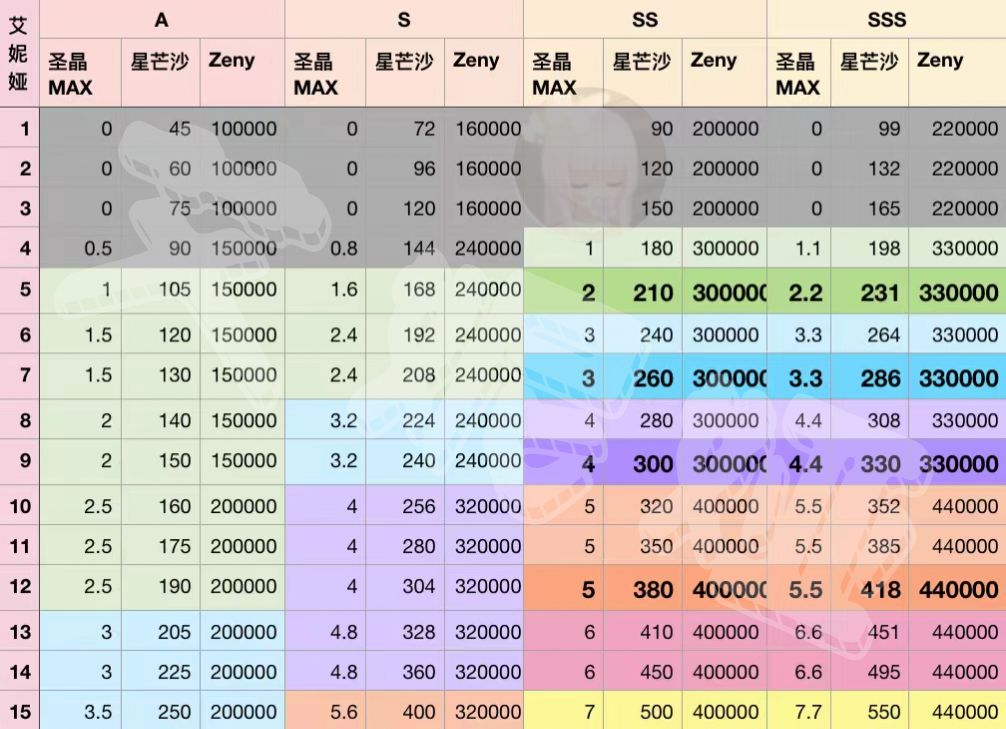Viewport: 1006px width, 729px height.
Task: Select cell 352 in row 10
Action: click(869, 506)
